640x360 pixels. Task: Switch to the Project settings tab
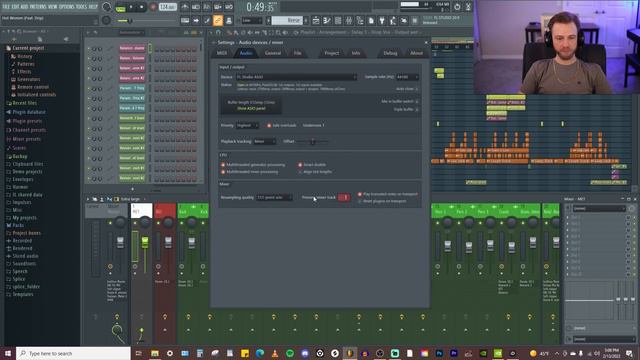(x=331, y=53)
